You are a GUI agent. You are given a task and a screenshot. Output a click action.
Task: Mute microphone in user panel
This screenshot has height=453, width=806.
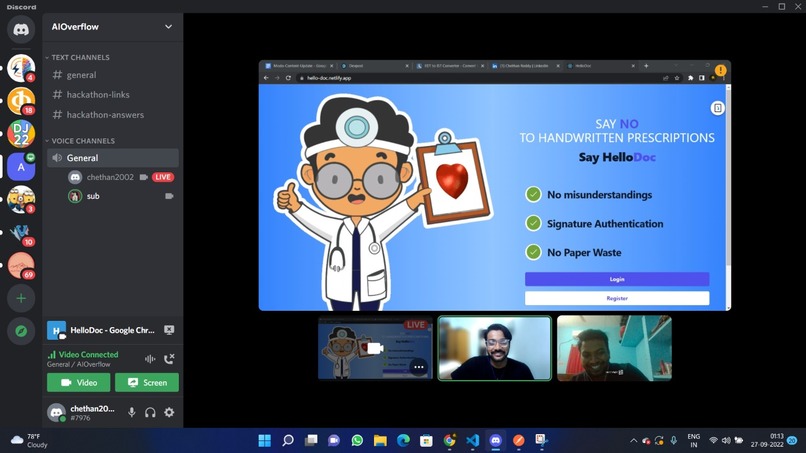(x=132, y=412)
